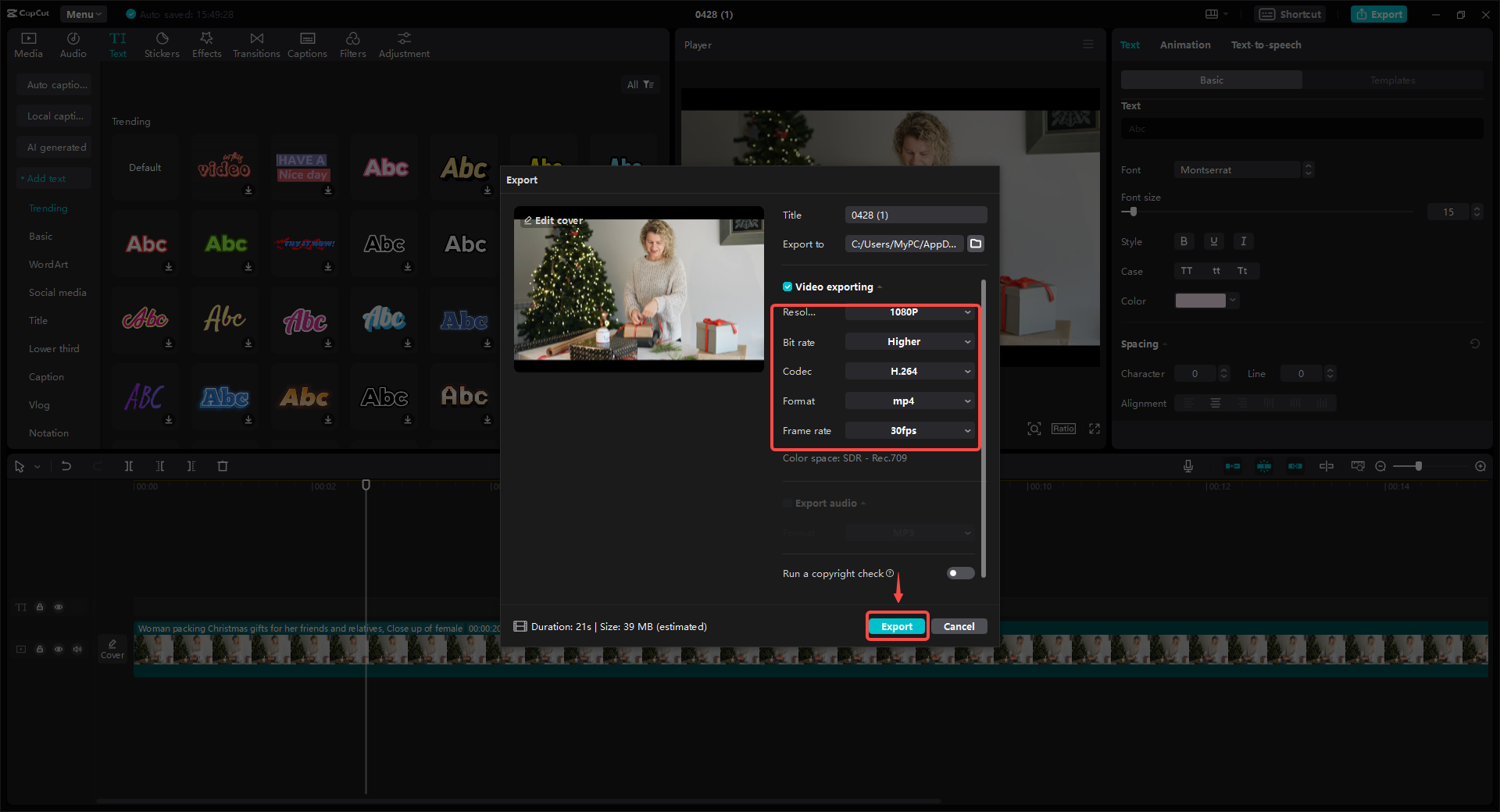
Task: Open the Transitions panel tab
Action: 256,45
